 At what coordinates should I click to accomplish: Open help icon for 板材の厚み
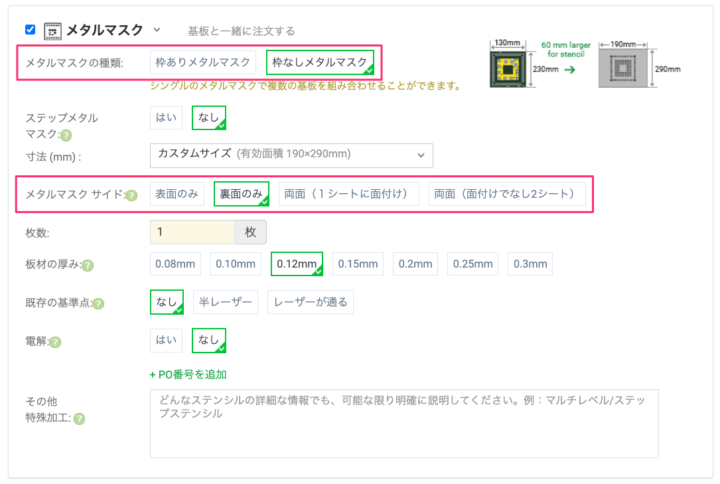88,266
